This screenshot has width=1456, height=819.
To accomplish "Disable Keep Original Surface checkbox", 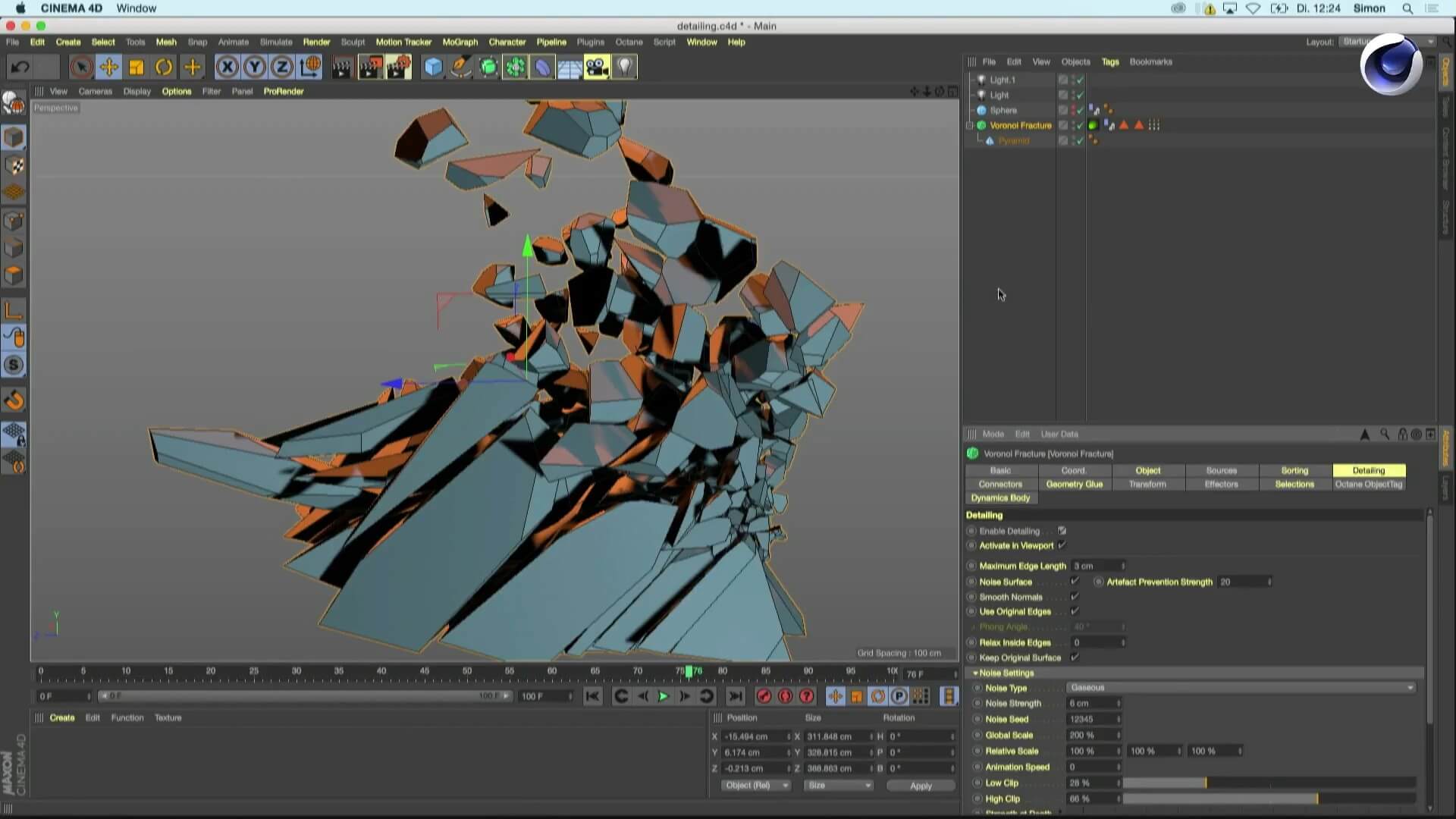I will [1075, 657].
